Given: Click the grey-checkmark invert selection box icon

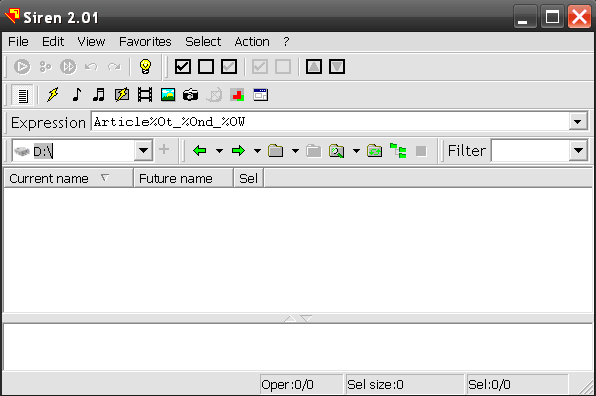Looking at the screenshot, I should tap(229, 67).
